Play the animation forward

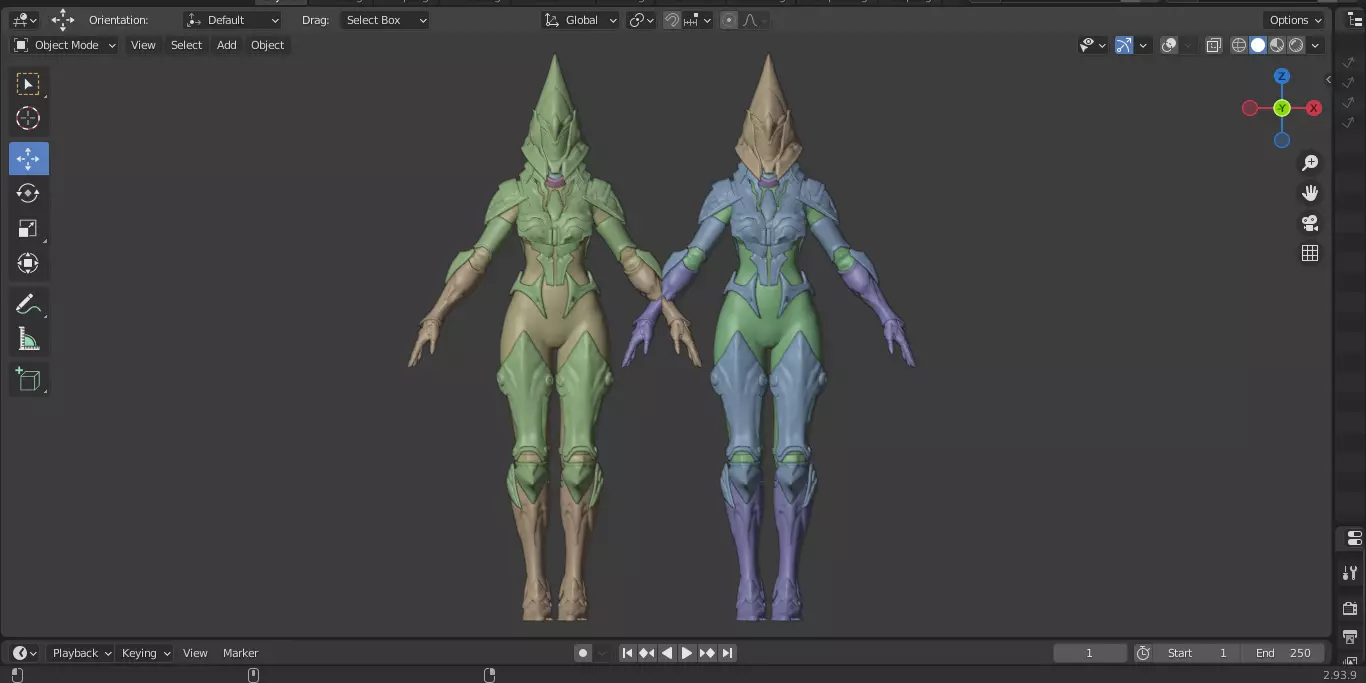point(687,653)
